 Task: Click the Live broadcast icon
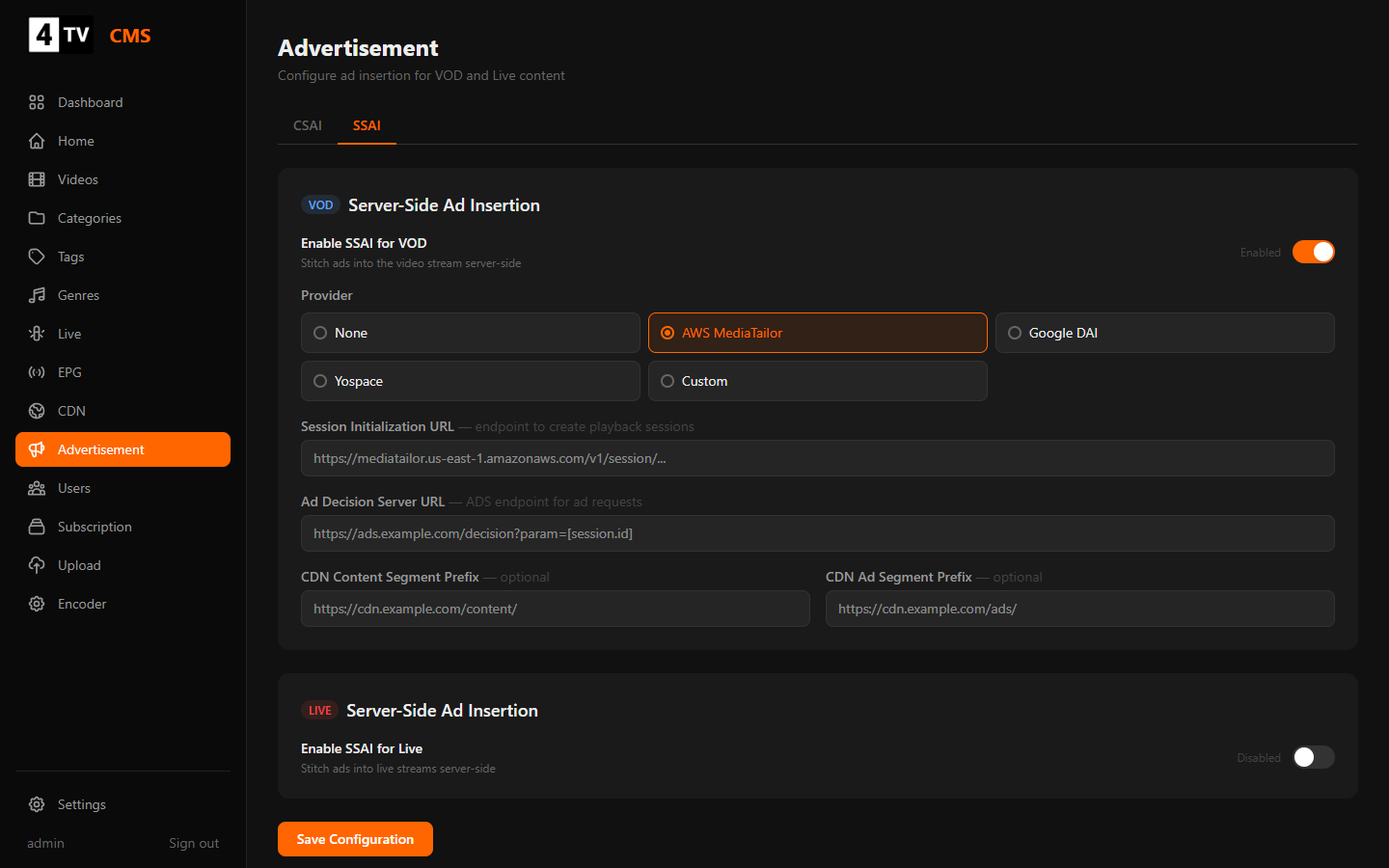(x=37, y=334)
